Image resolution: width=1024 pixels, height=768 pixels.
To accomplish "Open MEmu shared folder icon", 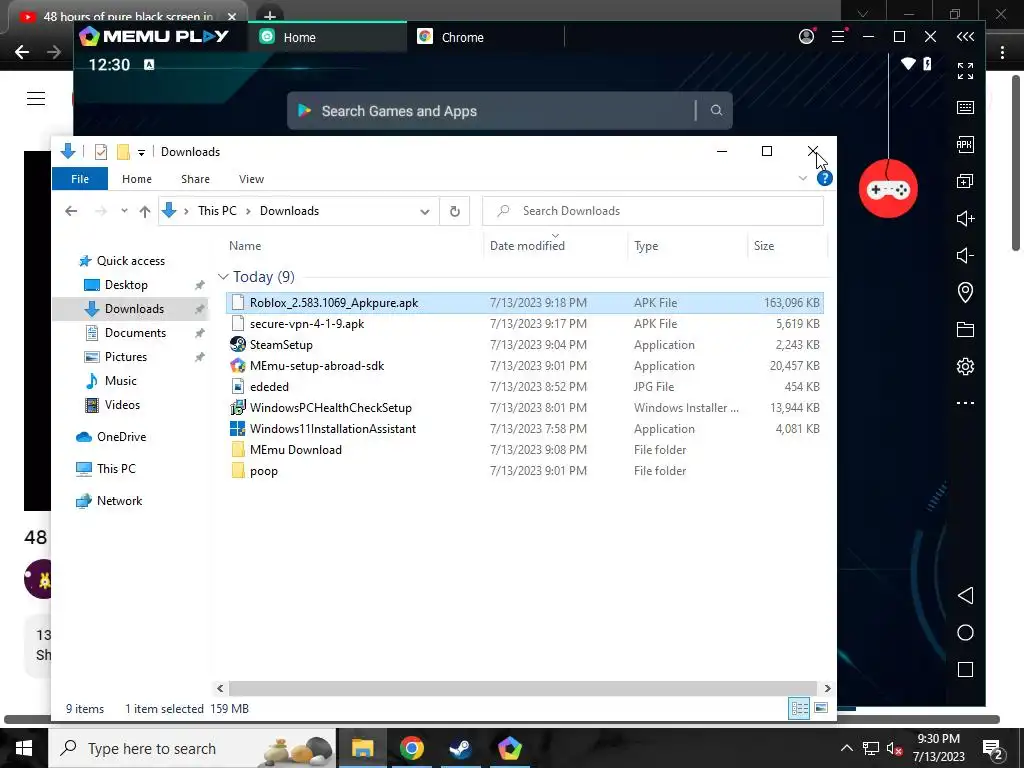I will click(x=965, y=329).
